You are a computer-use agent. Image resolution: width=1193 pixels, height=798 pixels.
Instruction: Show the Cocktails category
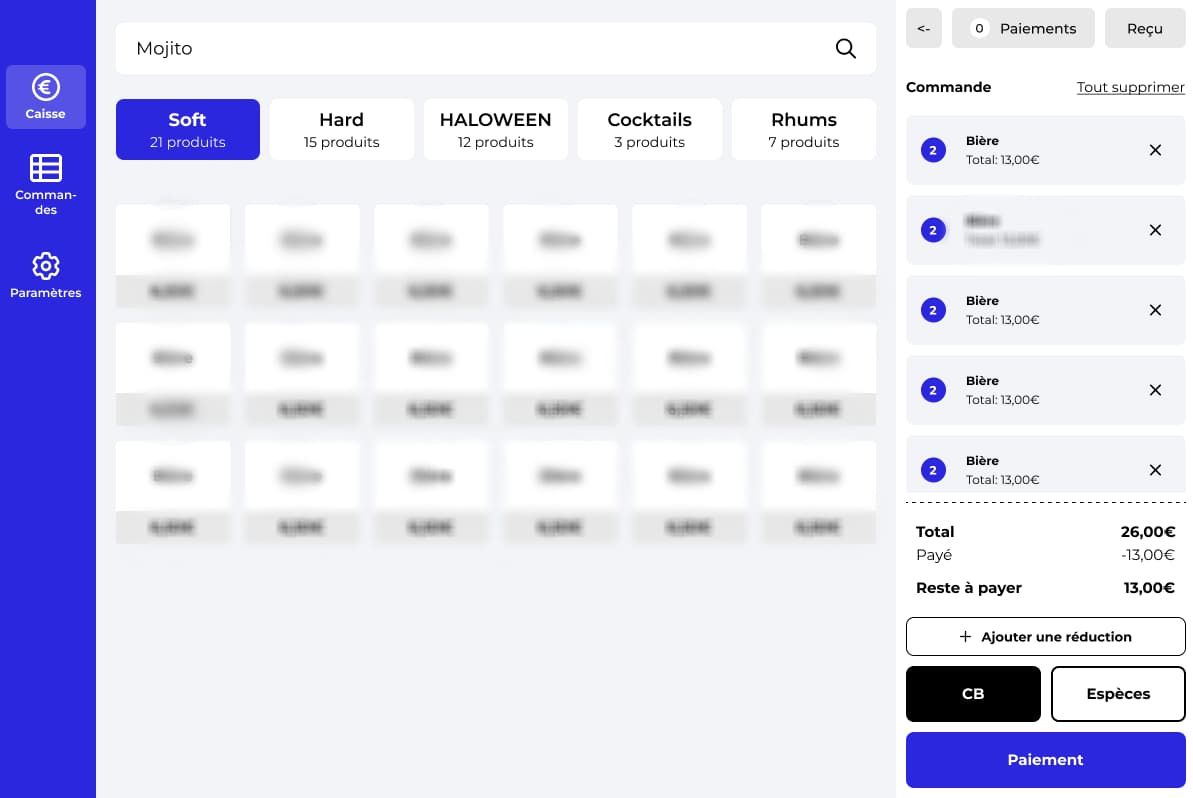[650, 130]
